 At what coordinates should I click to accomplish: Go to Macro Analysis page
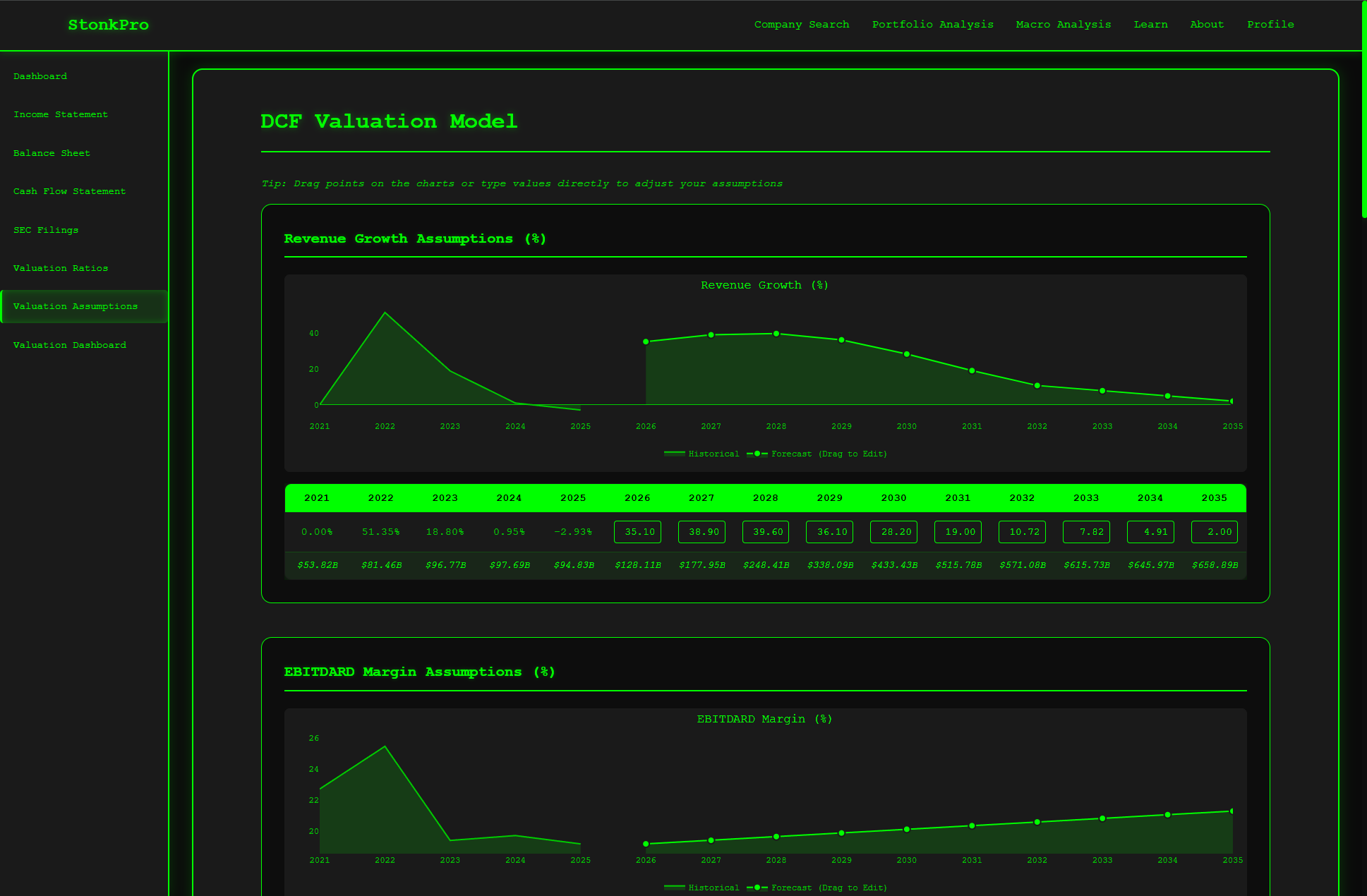pos(1063,25)
